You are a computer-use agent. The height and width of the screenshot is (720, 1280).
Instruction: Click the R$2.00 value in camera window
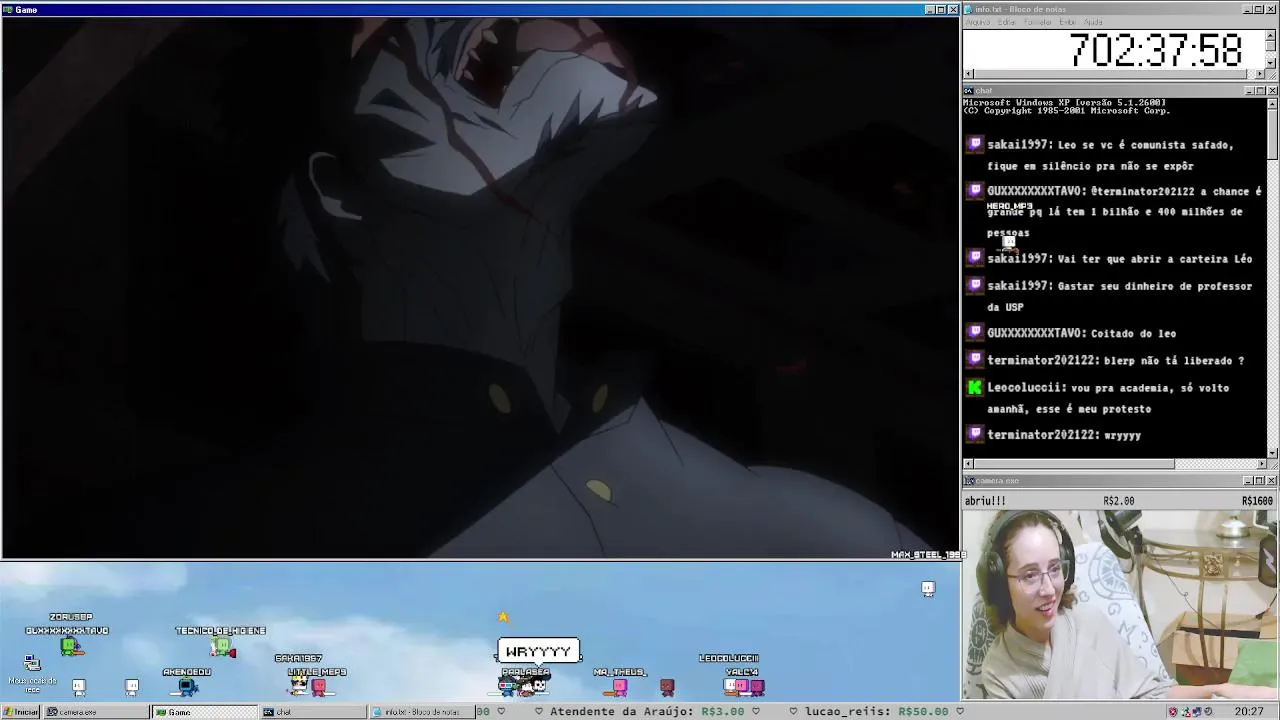click(x=1119, y=501)
